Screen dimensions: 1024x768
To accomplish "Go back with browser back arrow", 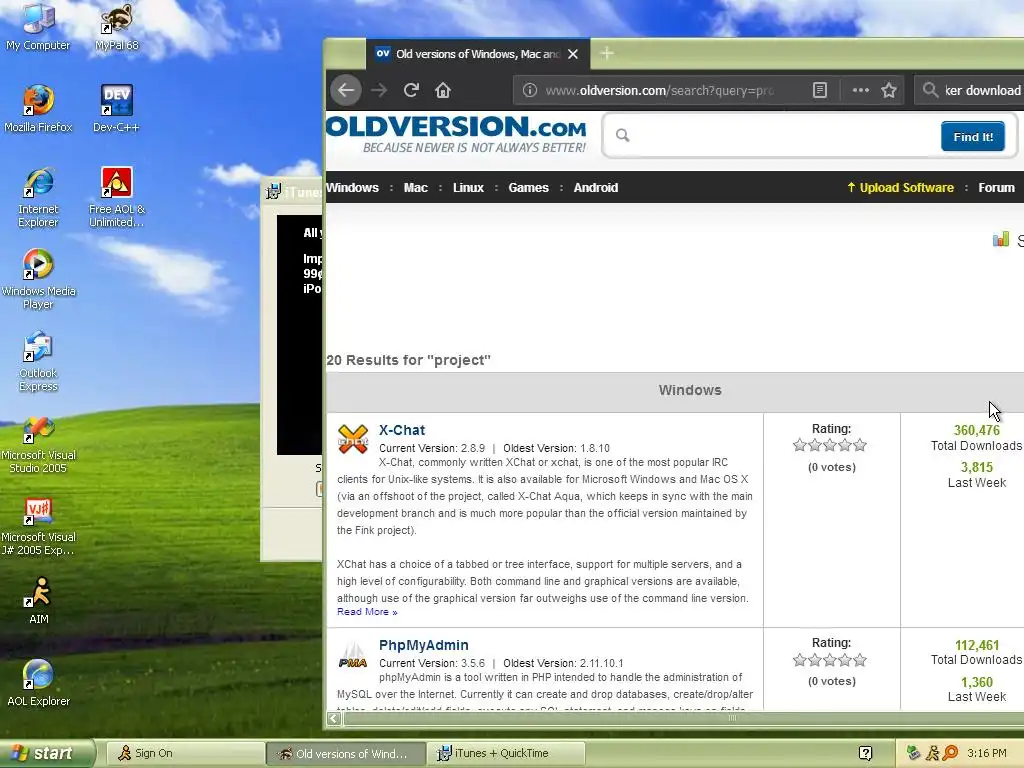I will pos(346,90).
